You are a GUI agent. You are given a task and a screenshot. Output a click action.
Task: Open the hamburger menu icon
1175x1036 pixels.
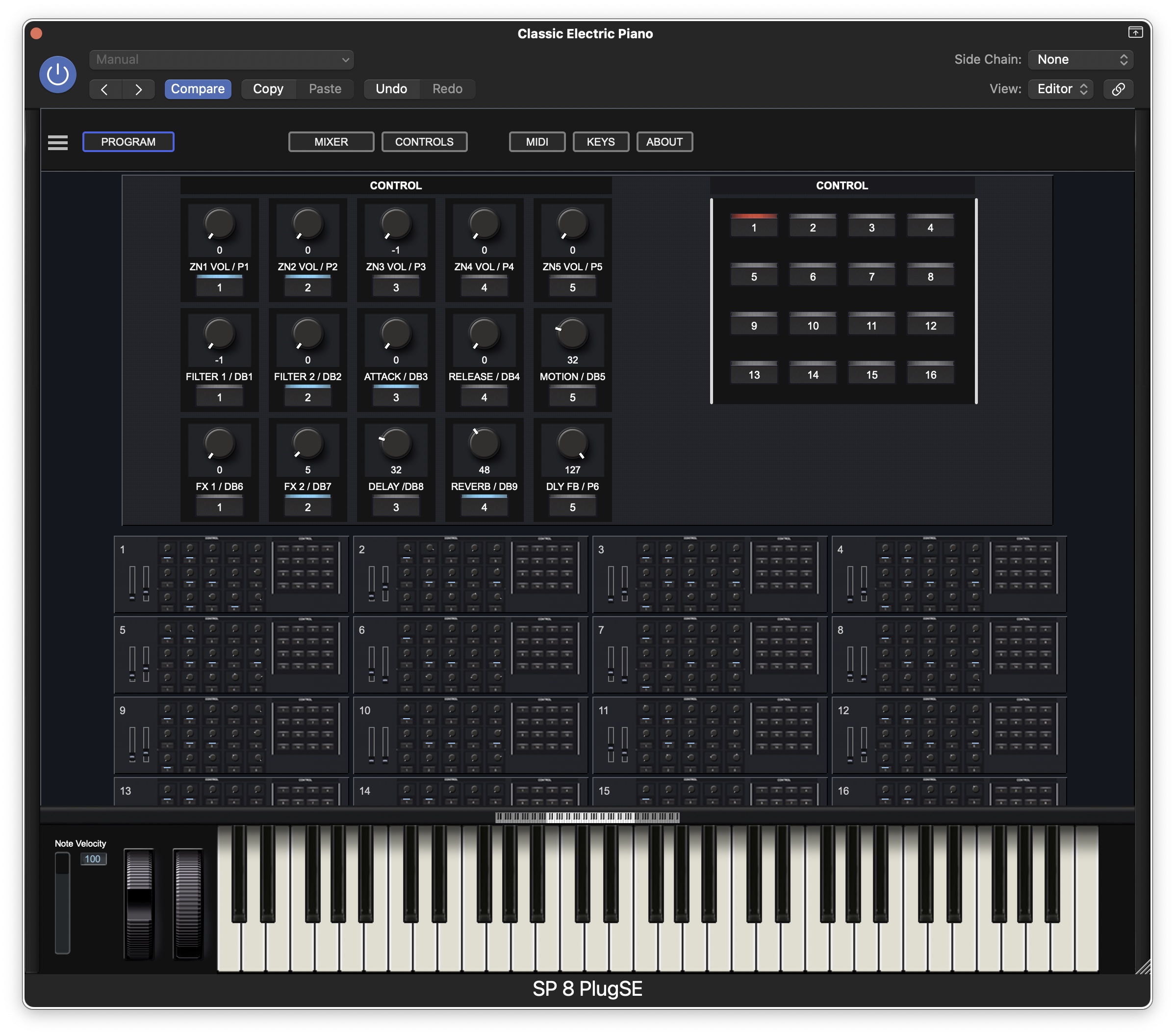point(57,142)
